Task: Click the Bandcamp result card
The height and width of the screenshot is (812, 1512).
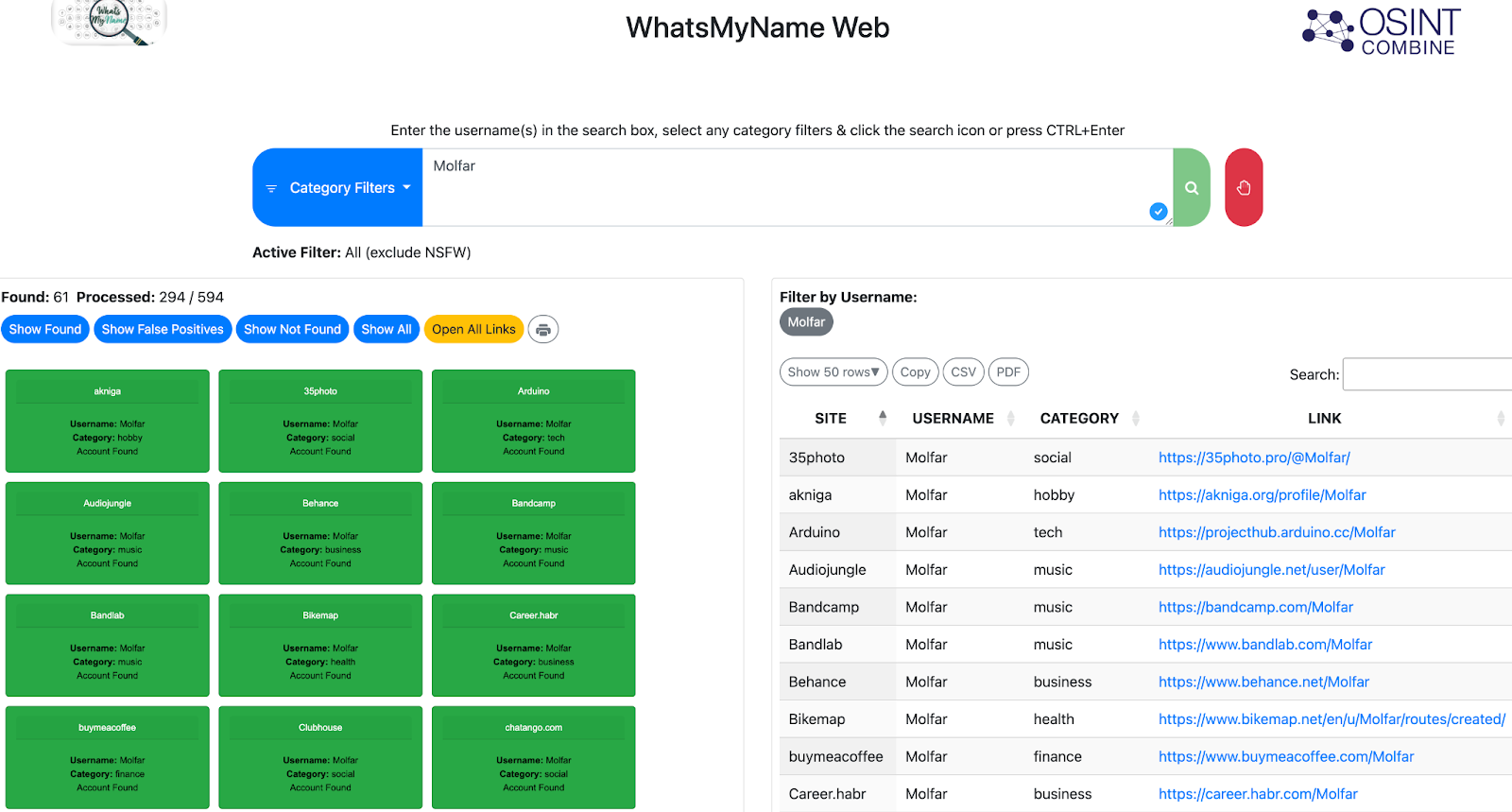Action: pos(534,533)
